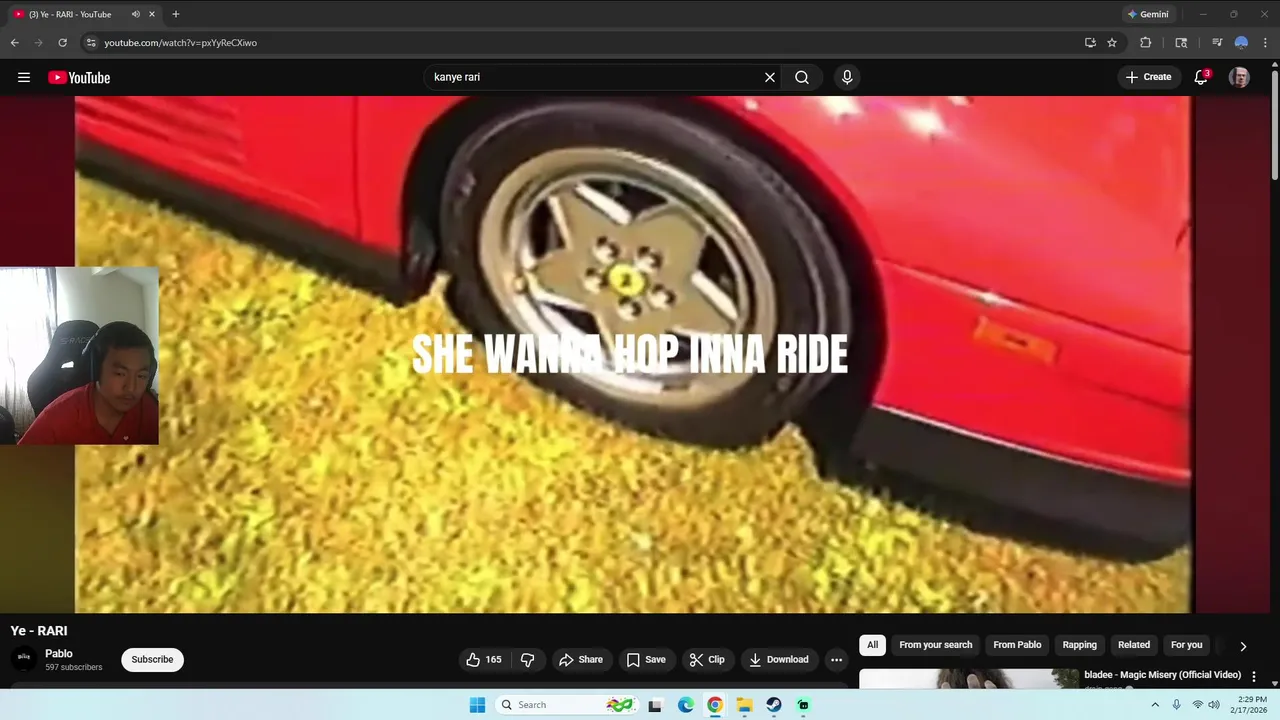Run search with the magnifier button
The height and width of the screenshot is (720, 1280).
pyautogui.click(x=802, y=77)
